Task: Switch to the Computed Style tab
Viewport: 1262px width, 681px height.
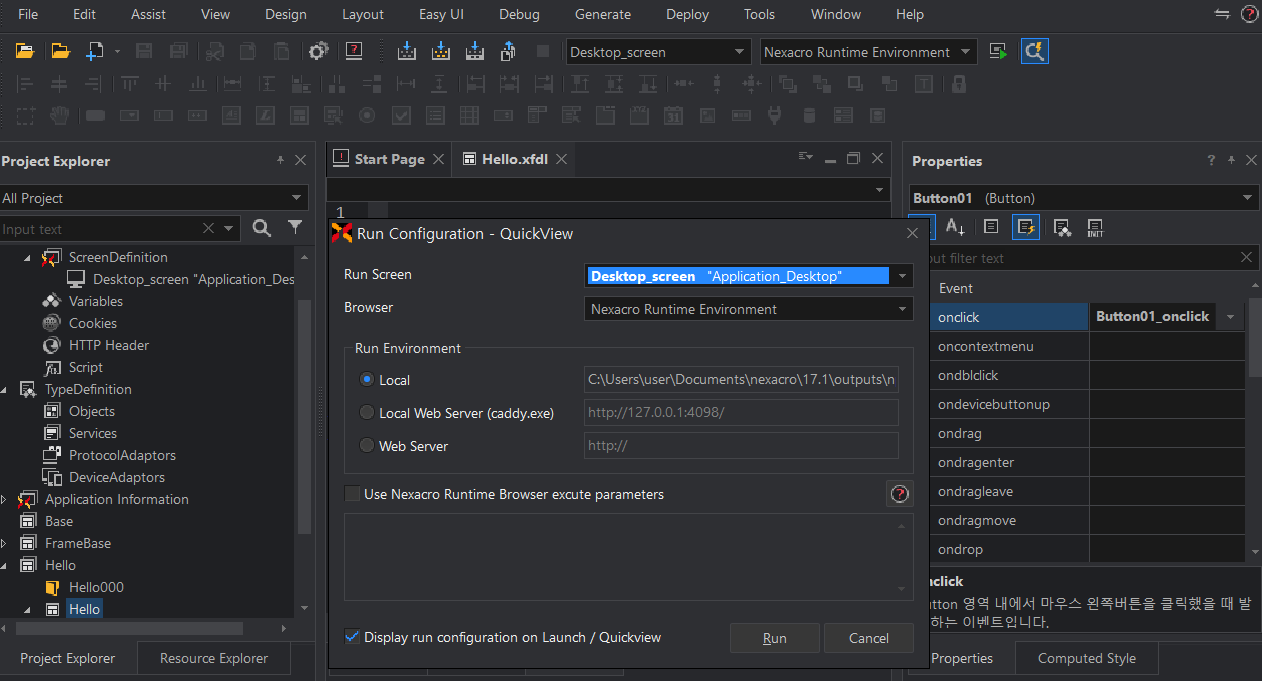Action: pos(1087,658)
